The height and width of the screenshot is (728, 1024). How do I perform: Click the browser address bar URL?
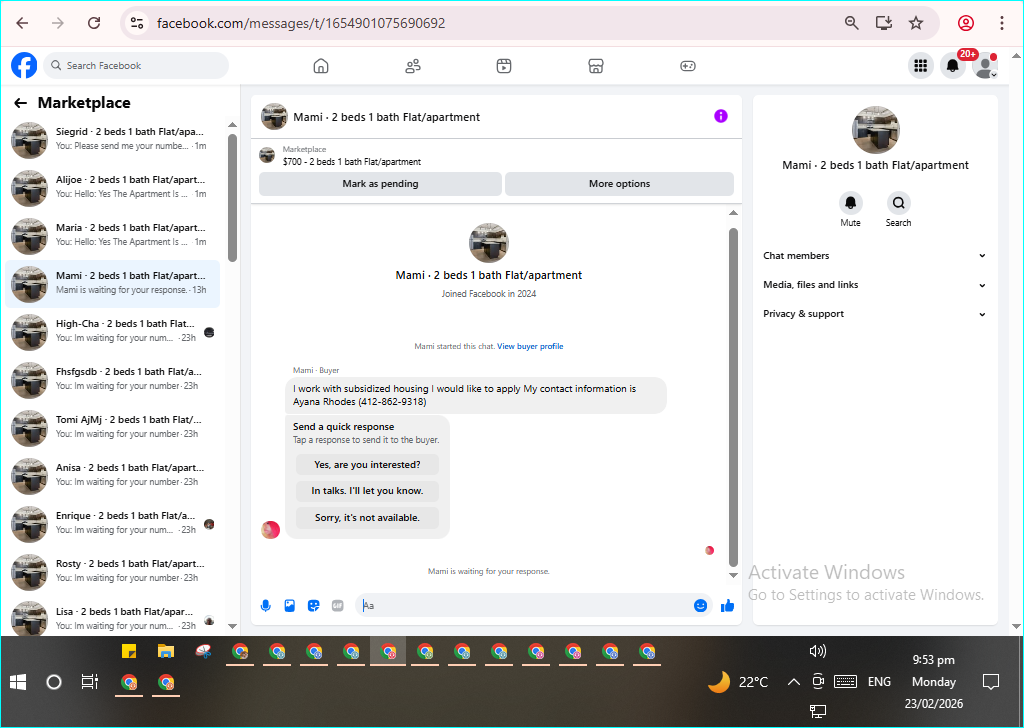[x=301, y=24]
